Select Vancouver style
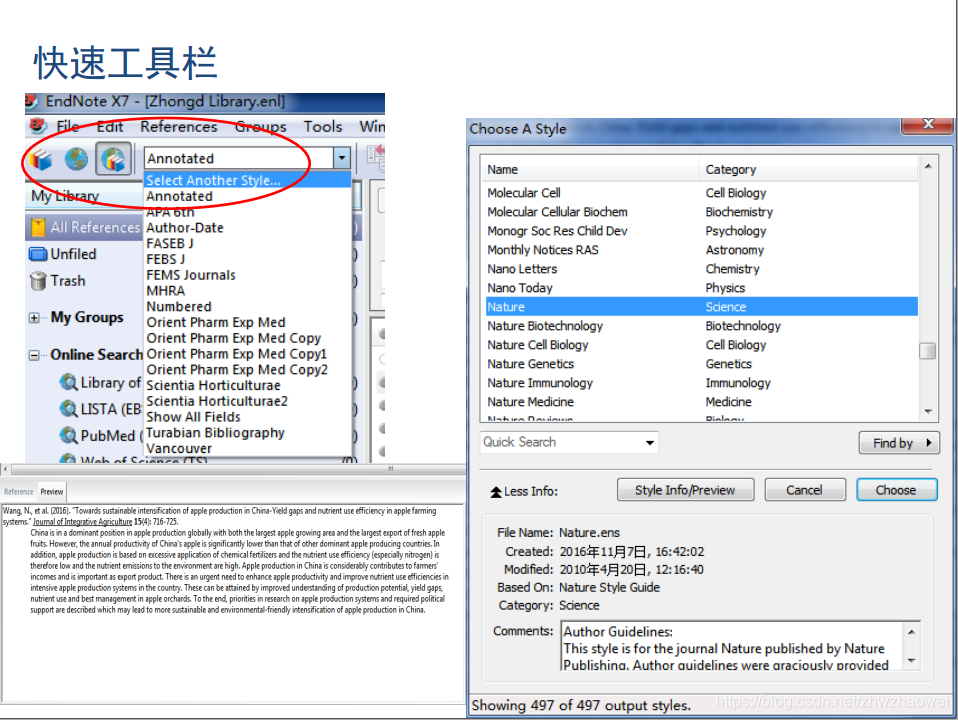Viewport: 958px width, 720px height. [247, 449]
